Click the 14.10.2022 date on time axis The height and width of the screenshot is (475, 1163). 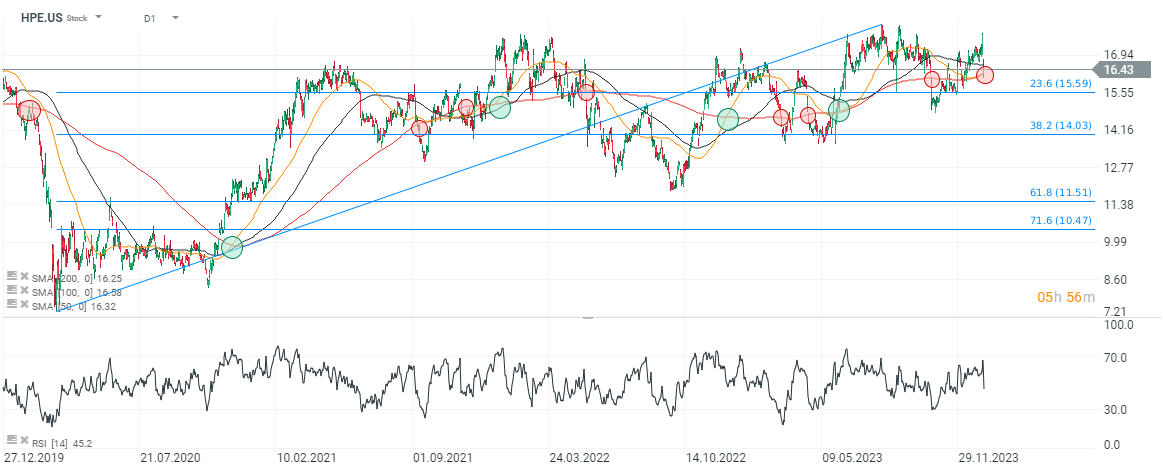[x=716, y=458]
